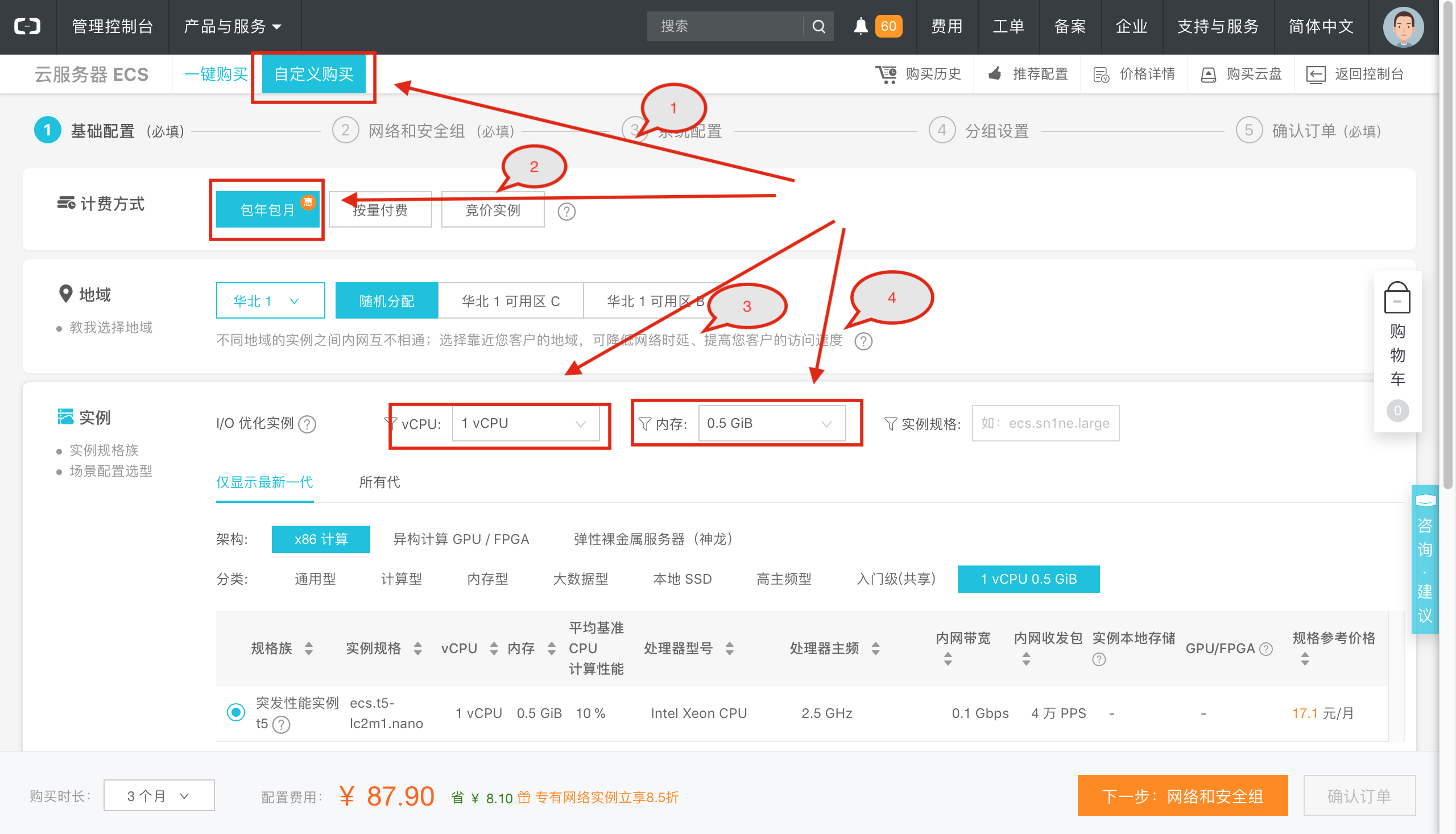
Task: Click the 场景配置选型 link
Action: (x=111, y=472)
